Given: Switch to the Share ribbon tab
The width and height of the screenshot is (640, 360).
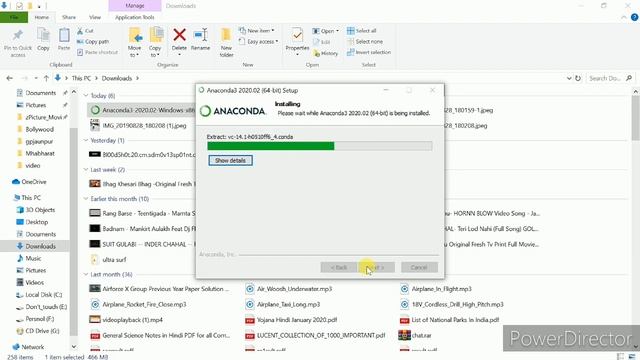Looking at the screenshot, I should [x=69, y=17].
